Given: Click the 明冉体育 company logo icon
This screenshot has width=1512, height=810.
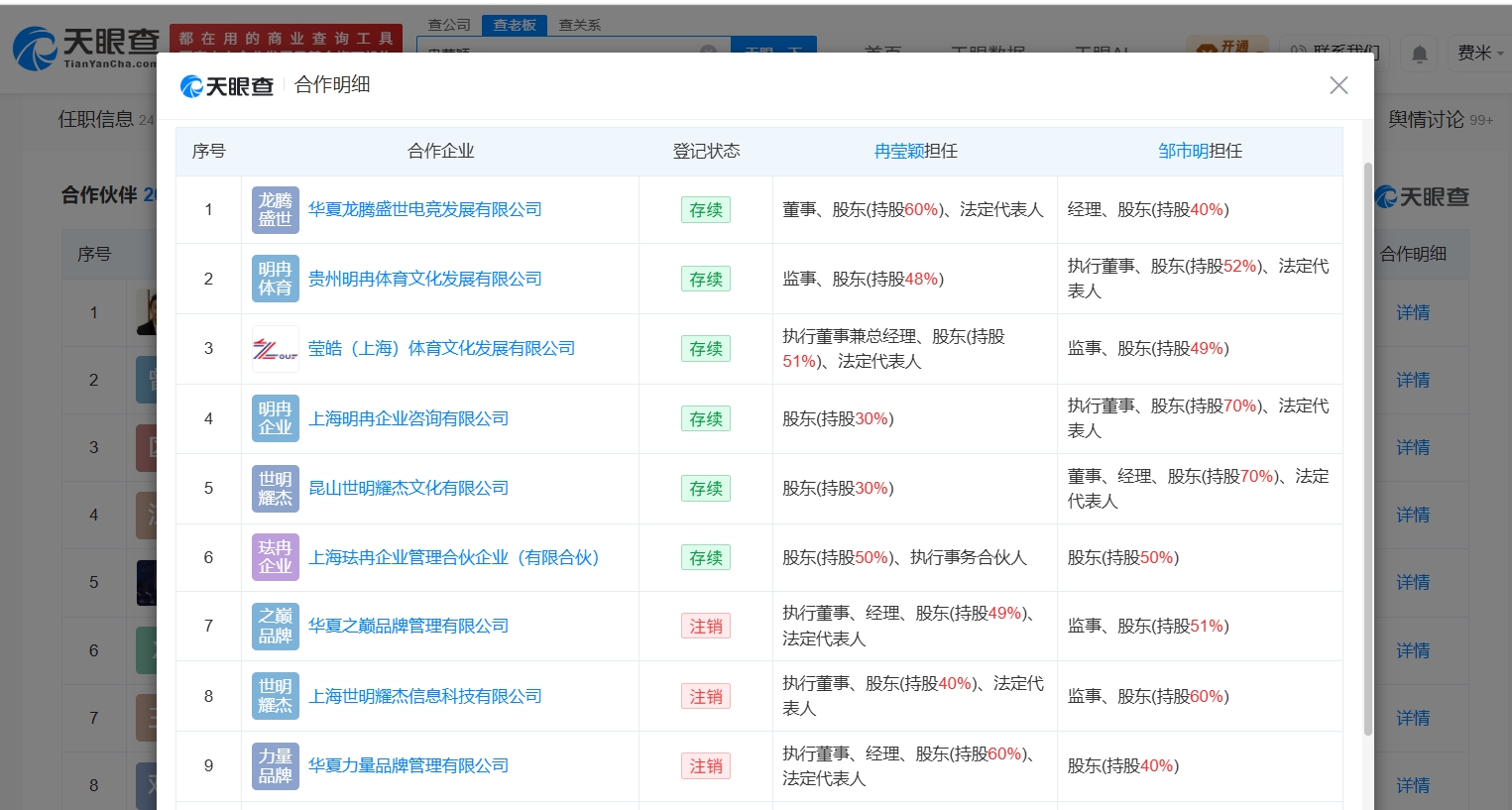Looking at the screenshot, I should point(275,279).
